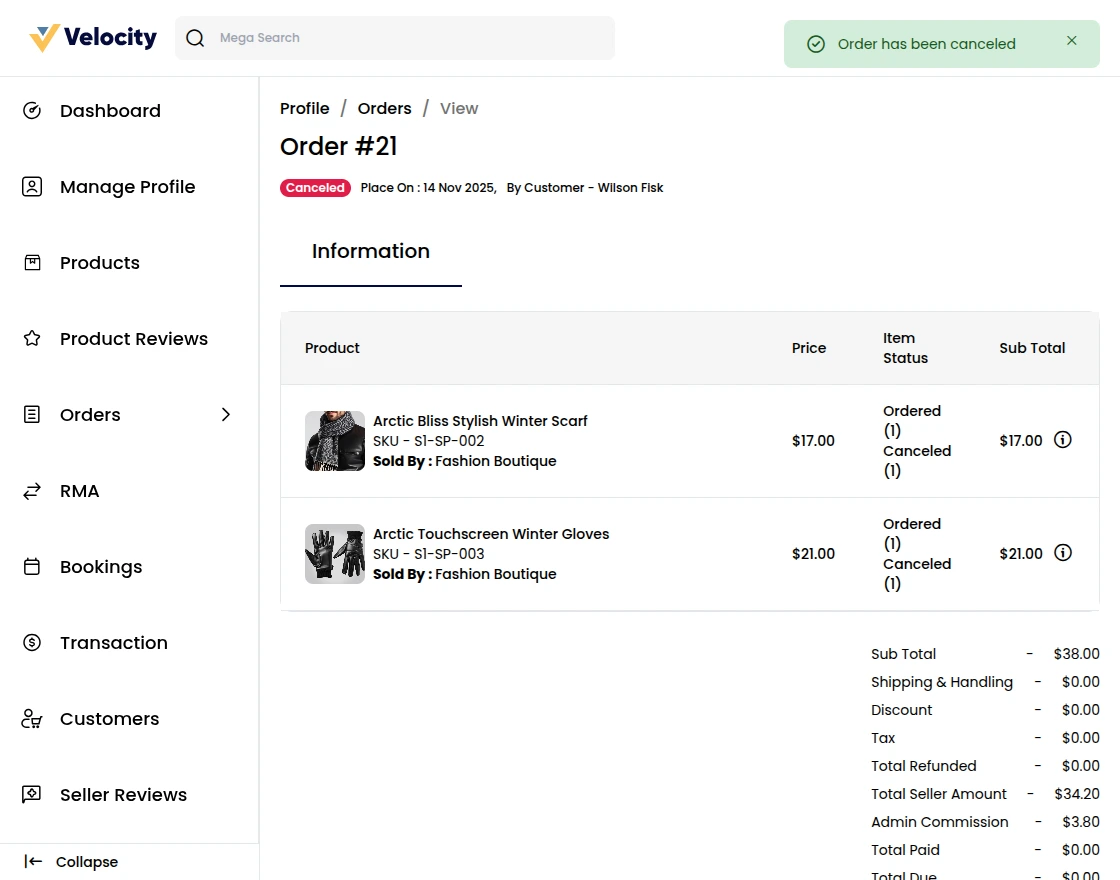1120x880 pixels.
Task: Open the Arctic Touchscreen Winter Gloves thumbnail
Action: tap(334, 553)
